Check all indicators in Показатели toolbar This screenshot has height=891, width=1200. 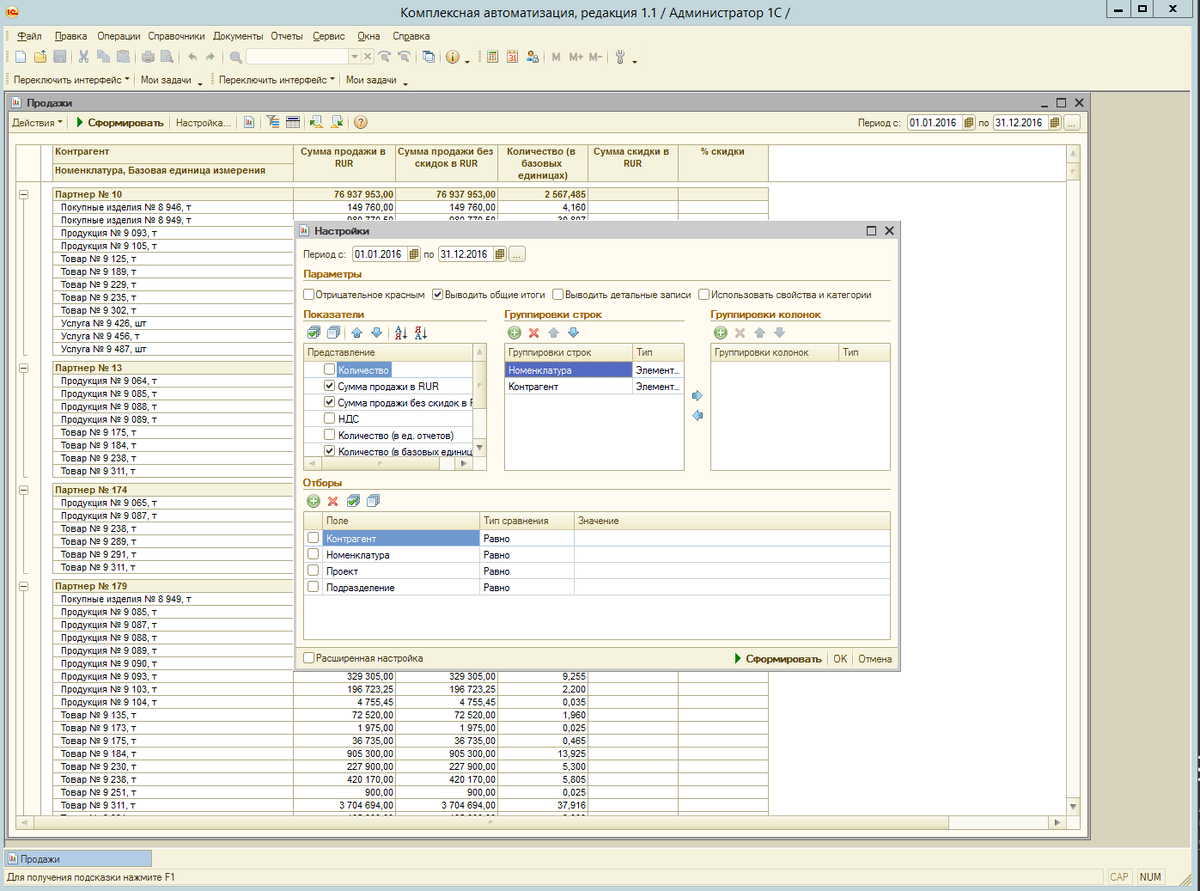point(314,333)
